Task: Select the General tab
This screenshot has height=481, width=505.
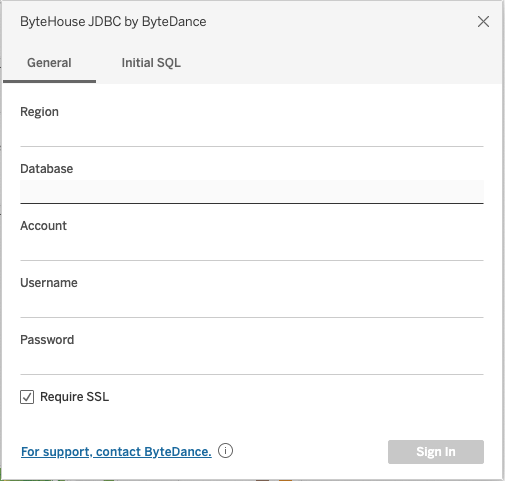Action: (x=49, y=63)
